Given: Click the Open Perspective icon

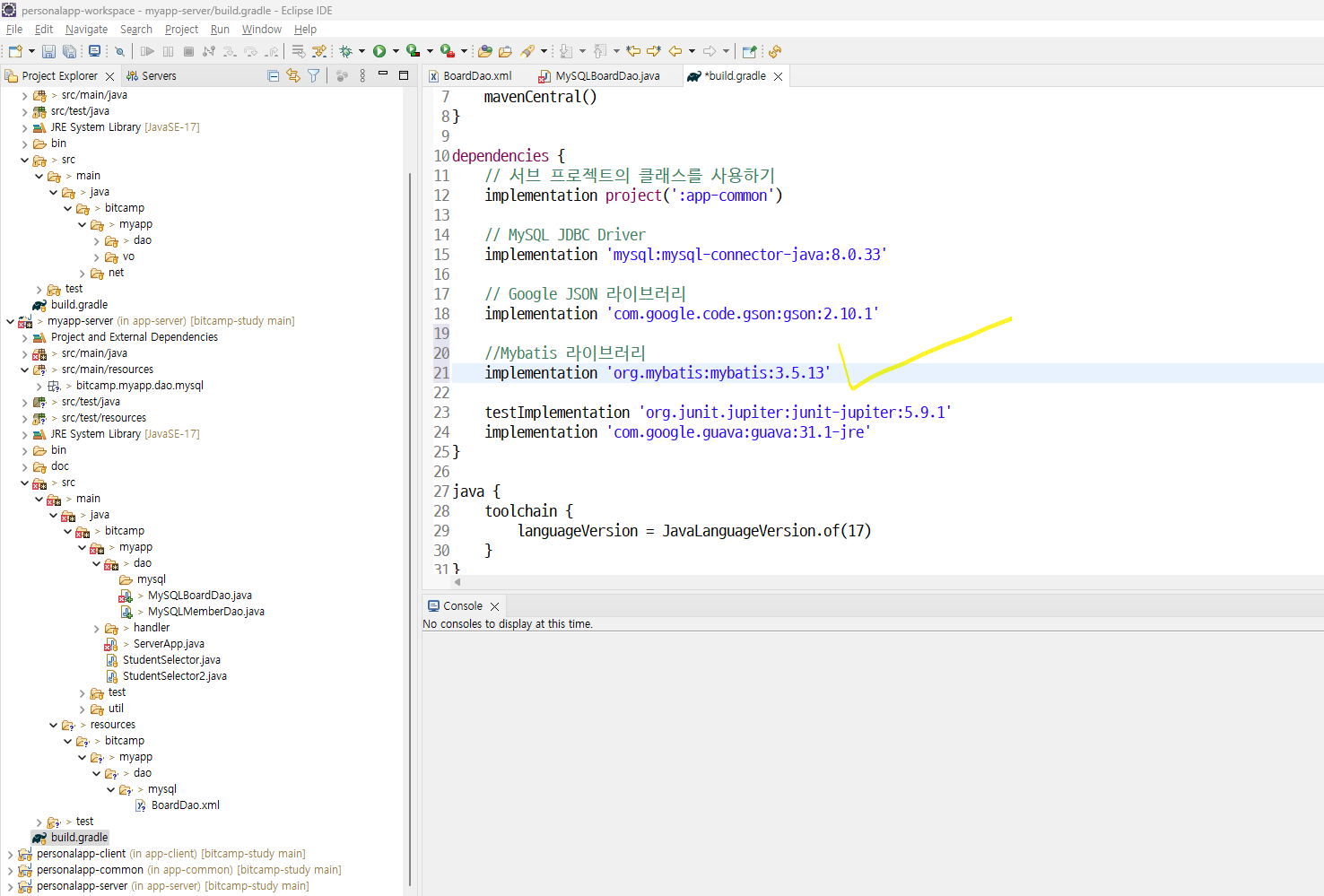Looking at the screenshot, I should pyautogui.click(x=750, y=51).
